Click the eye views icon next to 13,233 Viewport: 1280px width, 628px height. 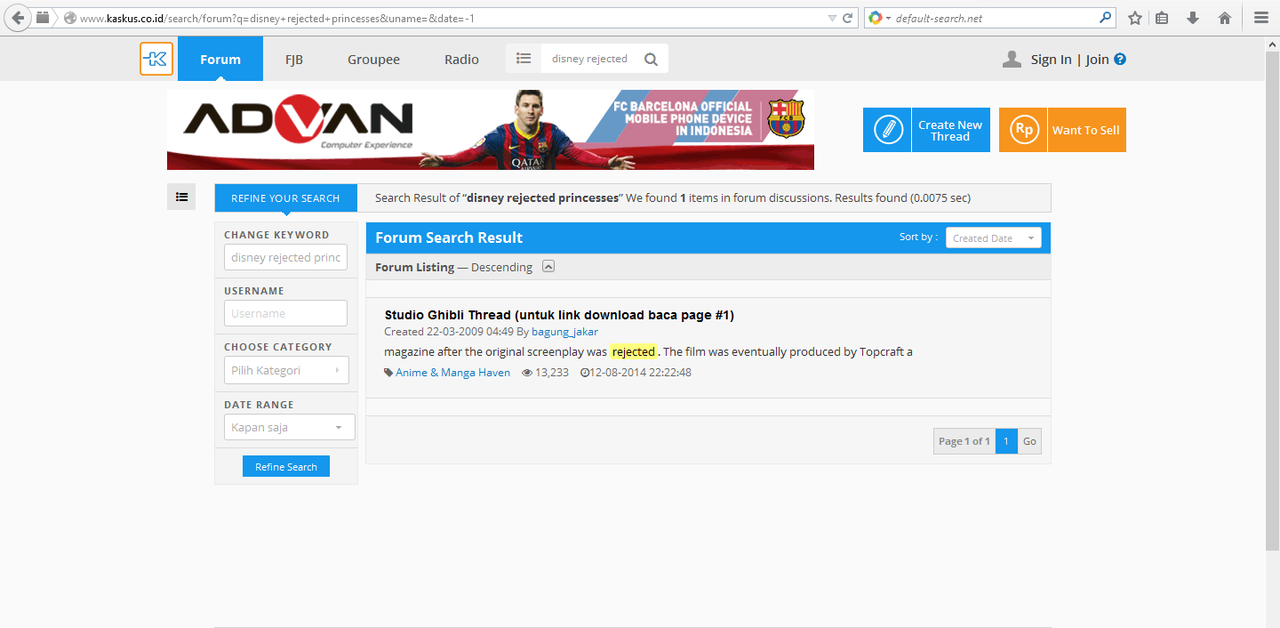[527, 372]
